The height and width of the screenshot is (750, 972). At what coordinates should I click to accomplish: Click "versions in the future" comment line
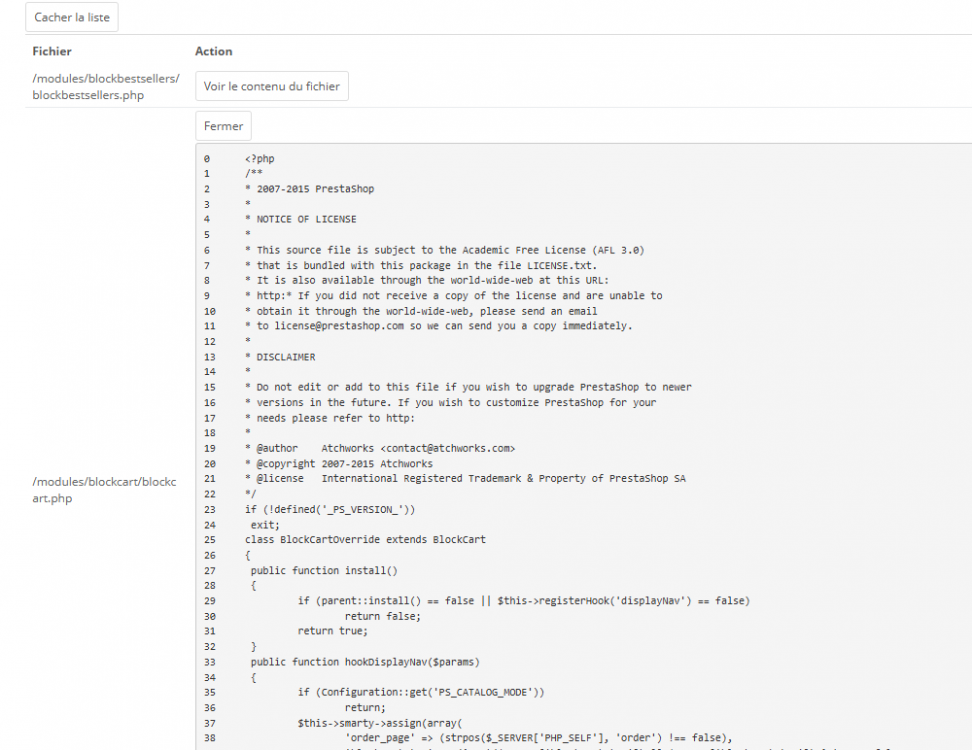pyautogui.click(x=451, y=403)
